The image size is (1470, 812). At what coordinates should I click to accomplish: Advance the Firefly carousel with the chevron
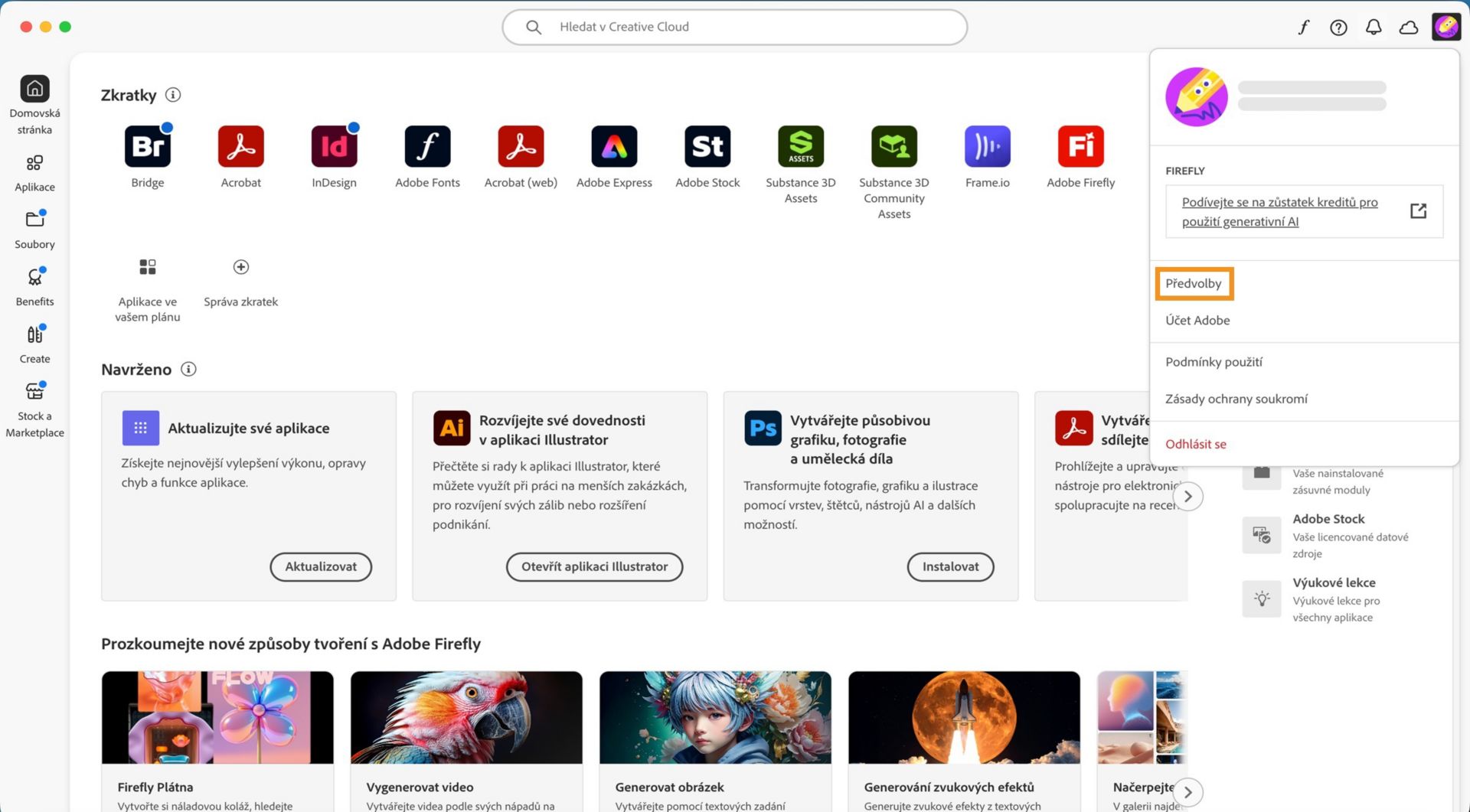point(1187,792)
